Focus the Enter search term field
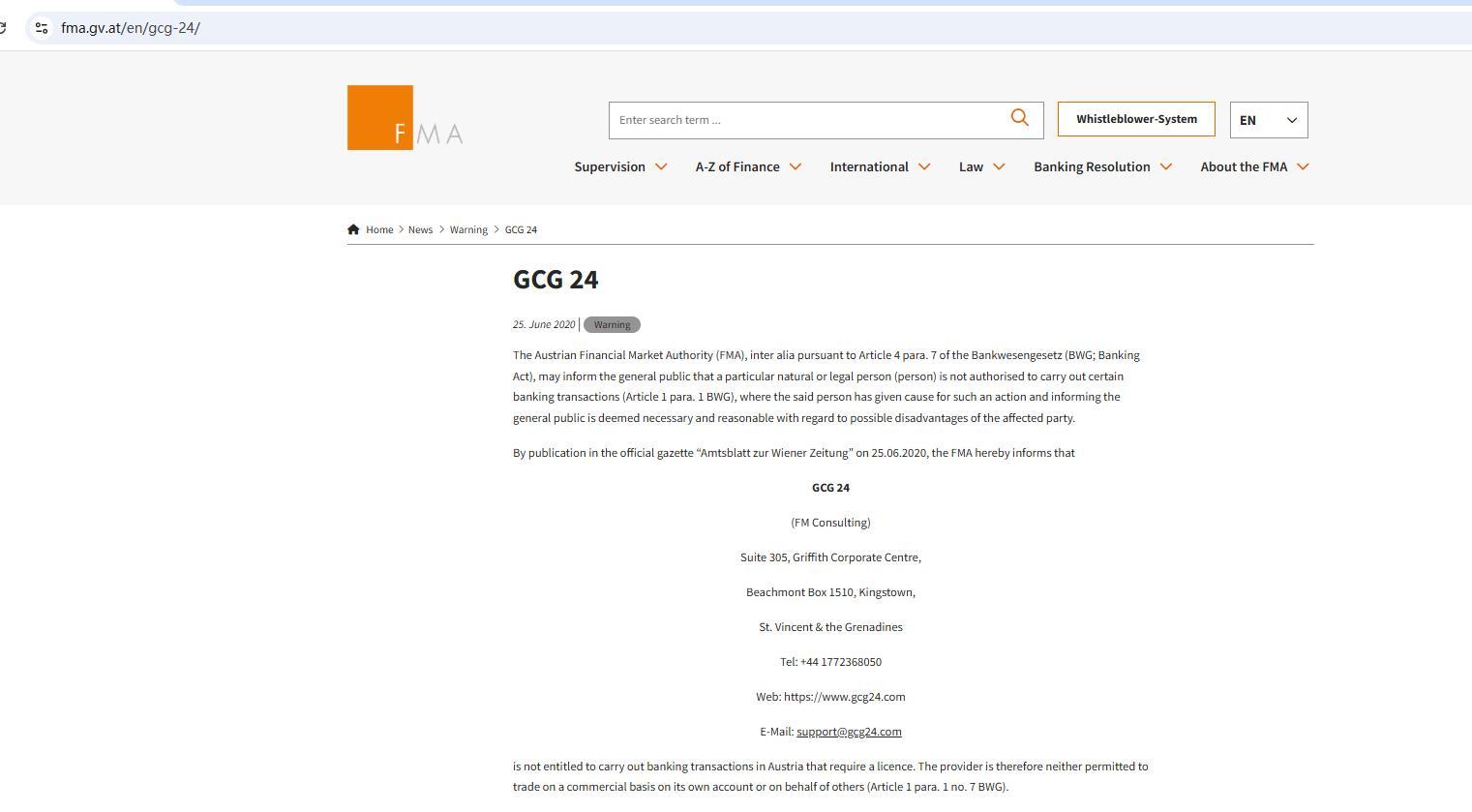 (x=808, y=120)
